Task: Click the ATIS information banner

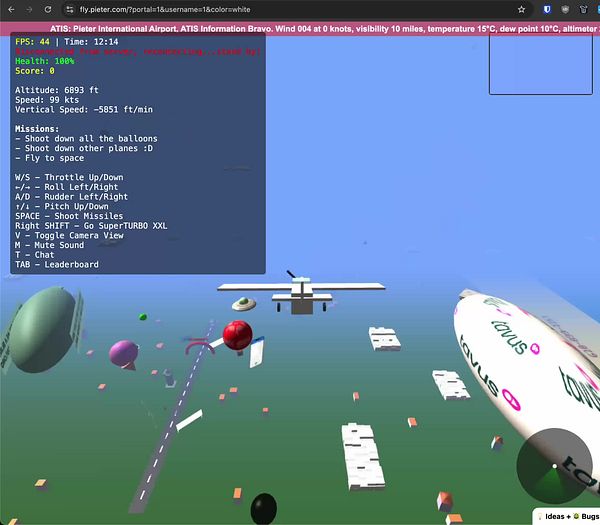Action: pos(300,29)
